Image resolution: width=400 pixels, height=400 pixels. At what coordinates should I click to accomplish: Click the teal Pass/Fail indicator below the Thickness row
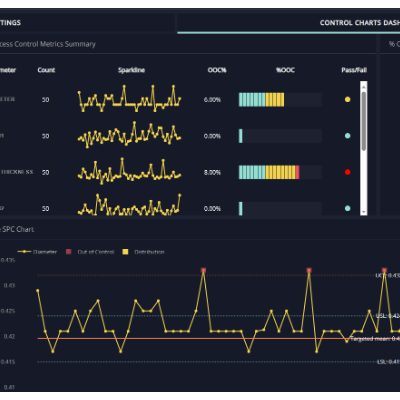pos(347,208)
